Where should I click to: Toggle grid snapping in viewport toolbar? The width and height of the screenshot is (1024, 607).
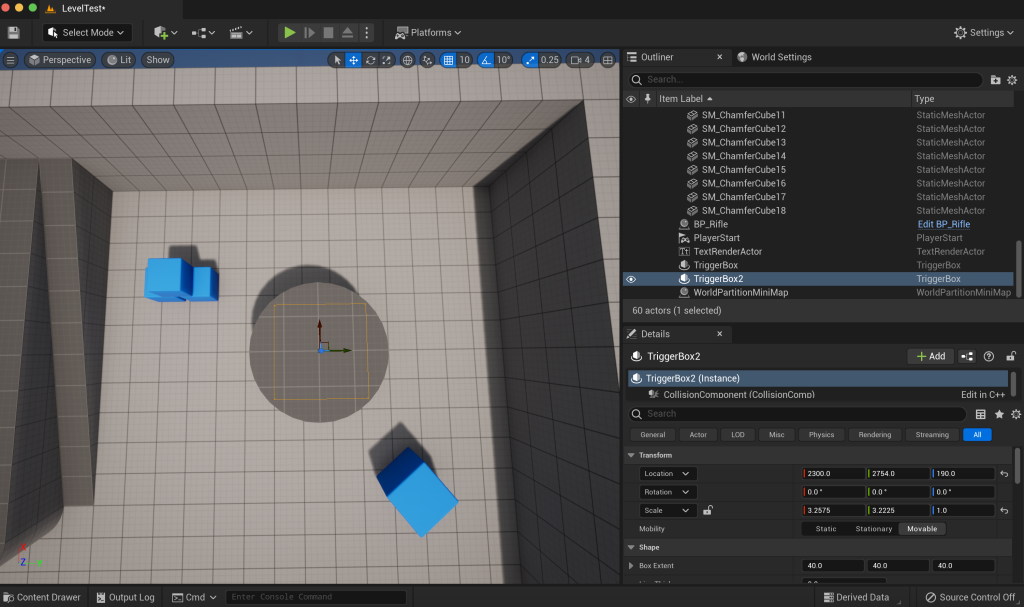click(x=449, y=60)
